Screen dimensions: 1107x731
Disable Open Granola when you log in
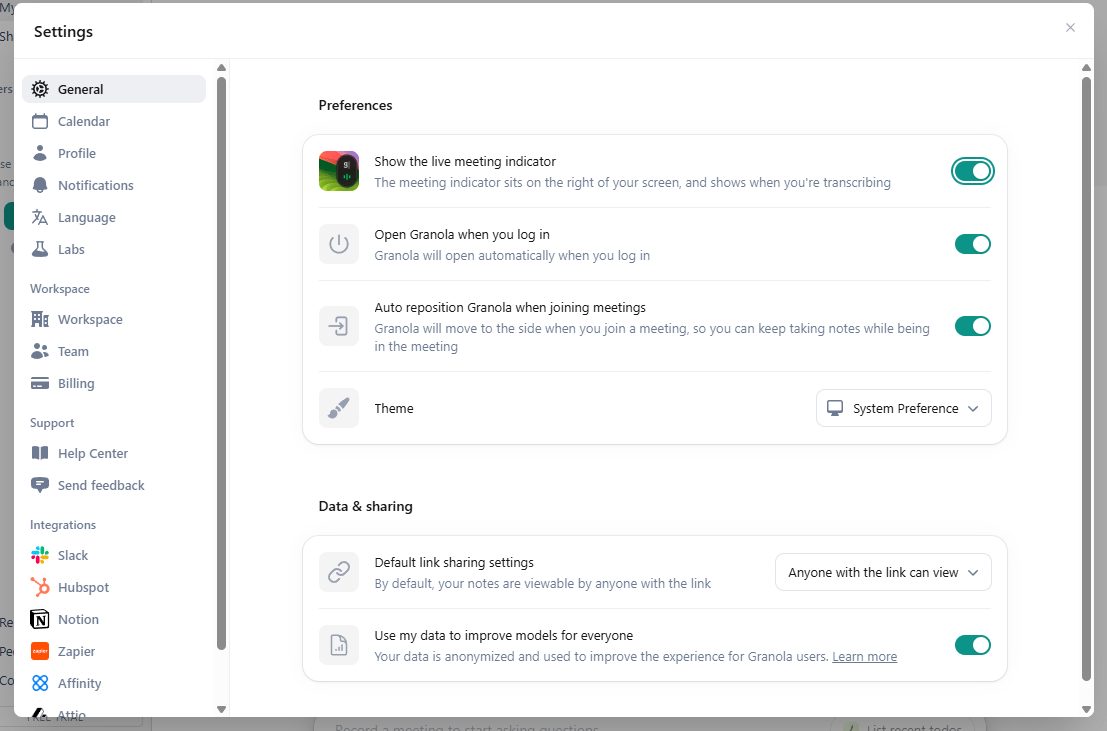972,244
